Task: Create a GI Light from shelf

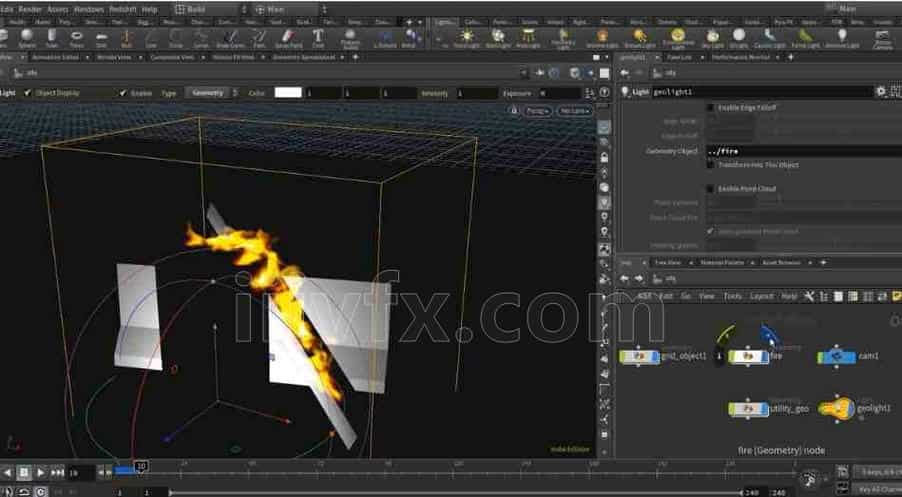Action: pyautogui.click(x=739, y=37)
